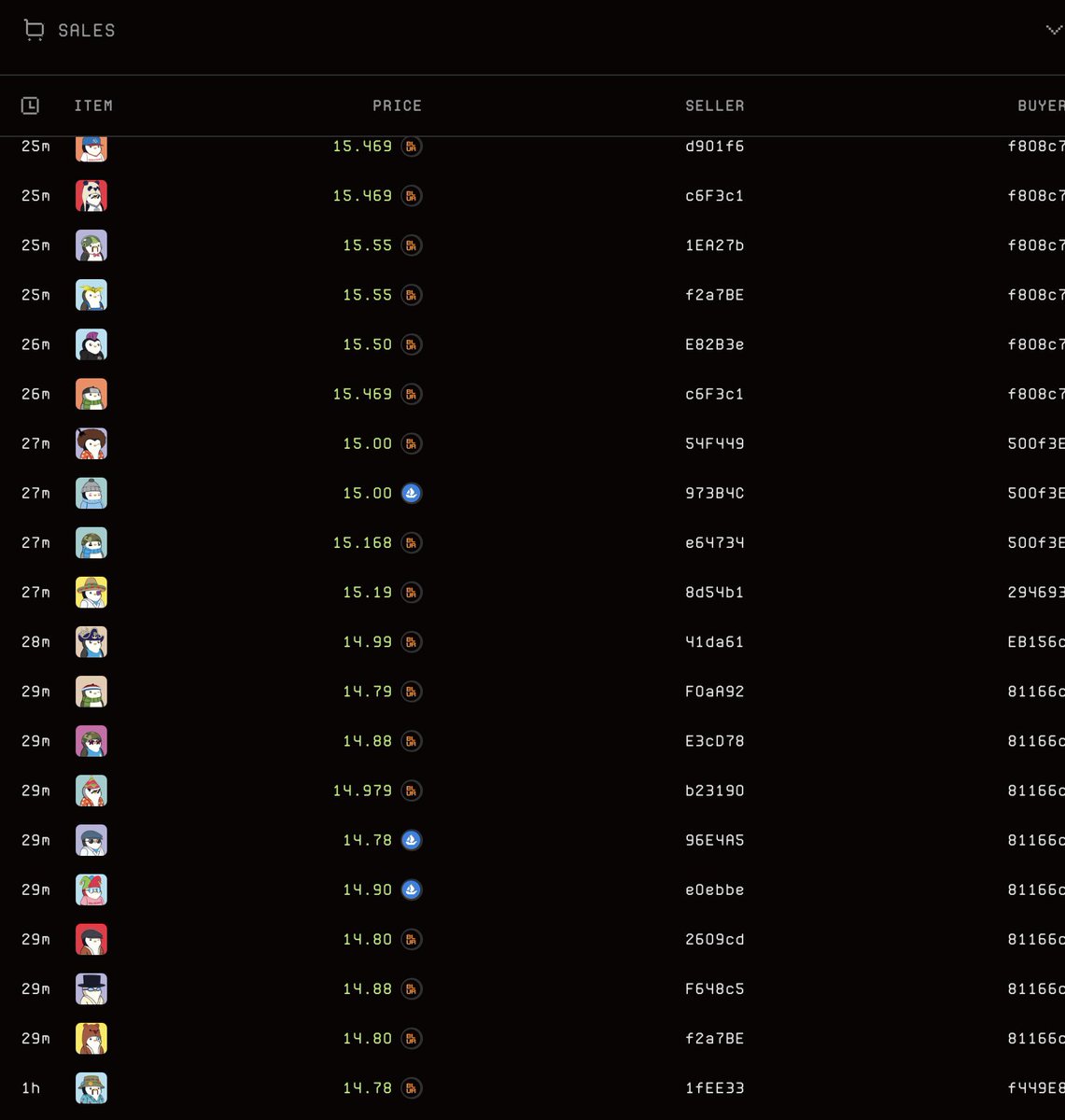
Task: Click the price value 14.979
Action: coord(362,791)
